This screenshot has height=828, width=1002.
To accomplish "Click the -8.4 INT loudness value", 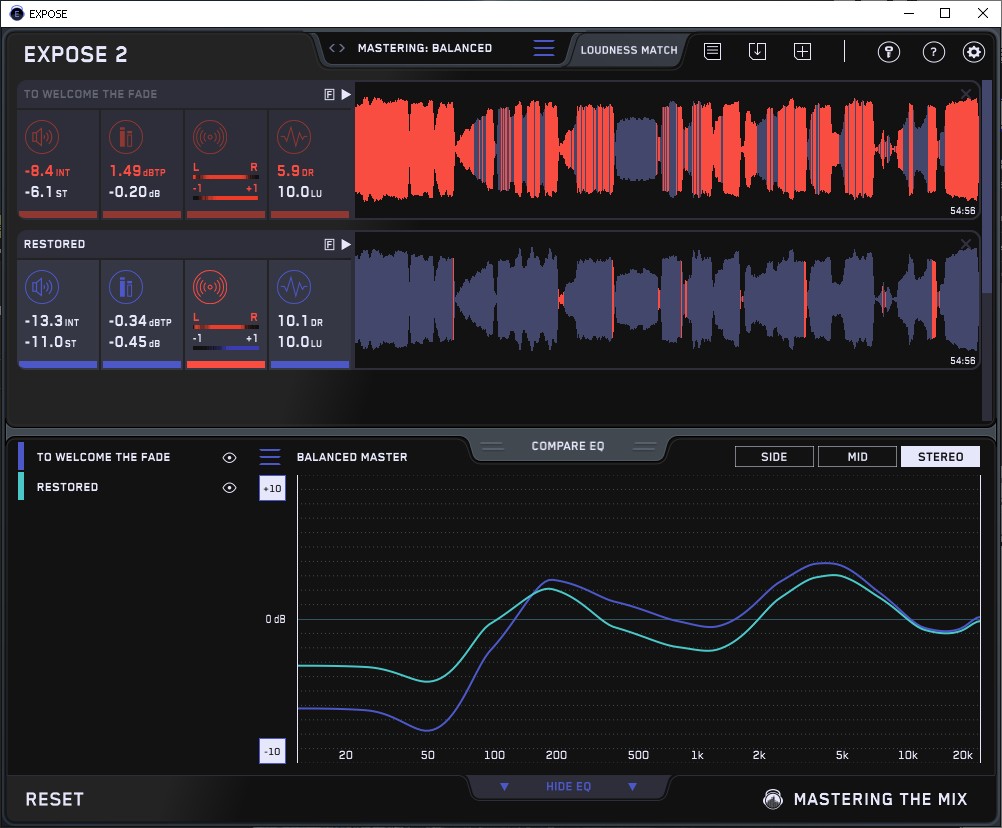I will tap(47, 171).
